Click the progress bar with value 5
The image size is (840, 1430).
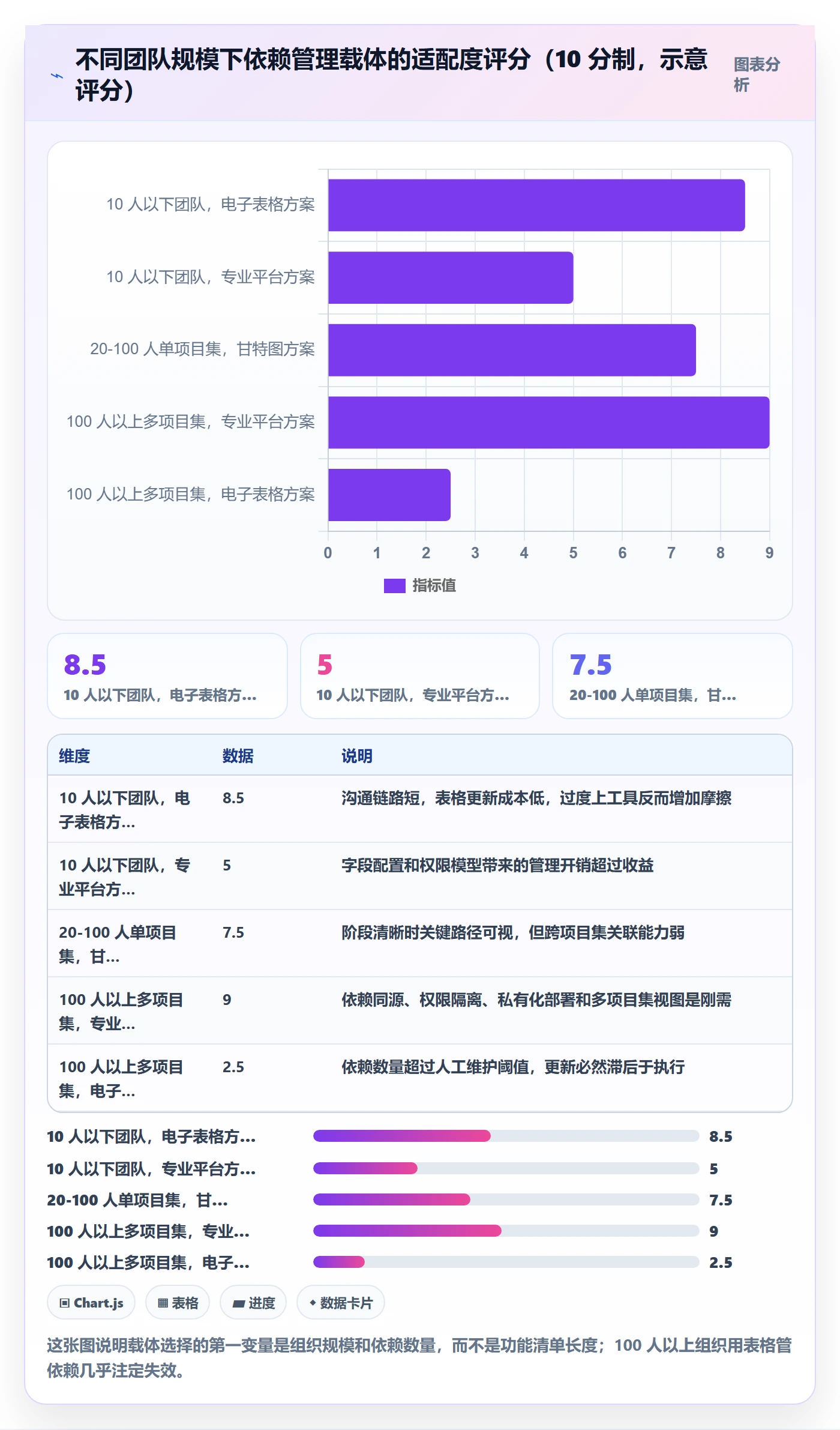[x=506, y=1168]
